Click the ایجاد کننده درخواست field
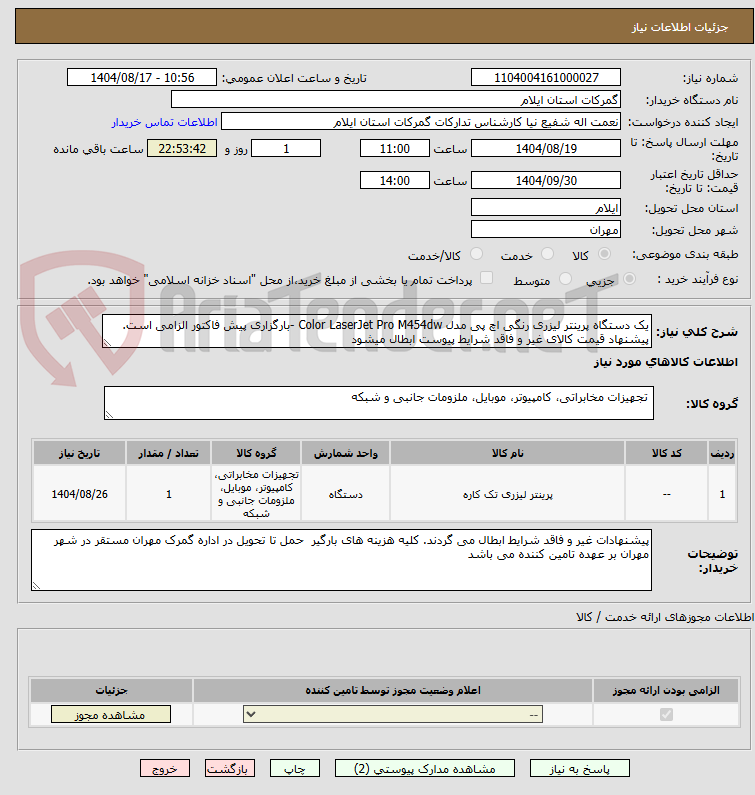Image resolution: width=755 pixels, height=795 pixels. click(x=421, y=122)
